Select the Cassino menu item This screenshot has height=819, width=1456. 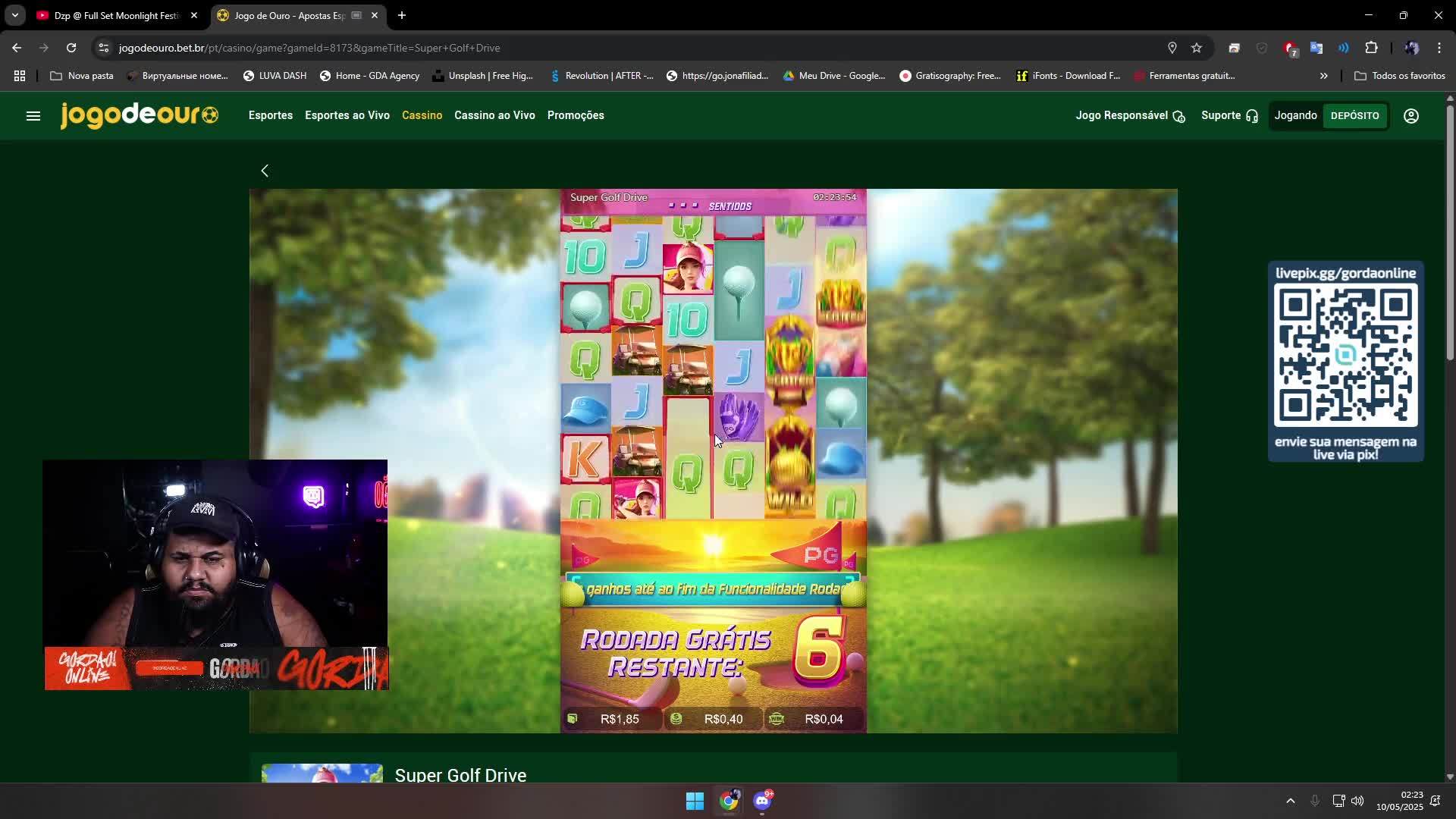pyautogui.click(x=422, y=115)
